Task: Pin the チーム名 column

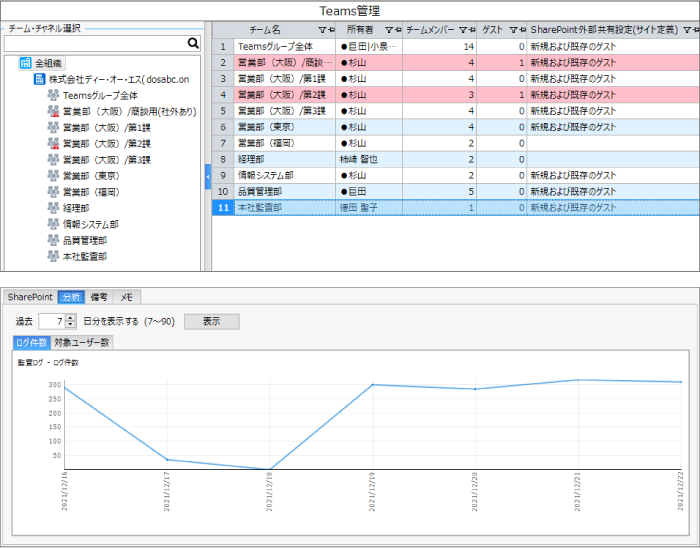Action: [x=331, y=30]
